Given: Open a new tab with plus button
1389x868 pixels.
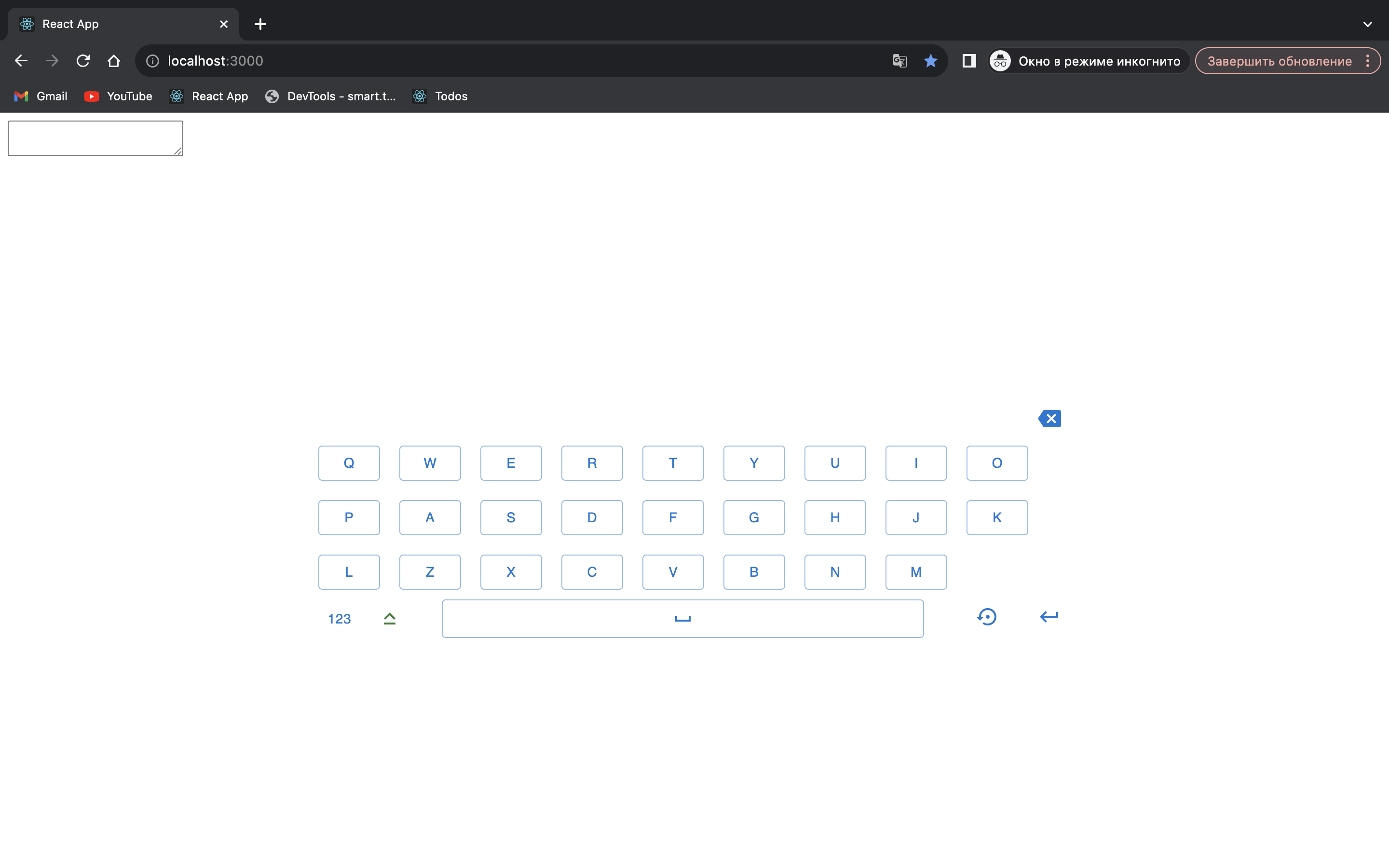Looking at the screenshot, I should [x=260, y=24].
